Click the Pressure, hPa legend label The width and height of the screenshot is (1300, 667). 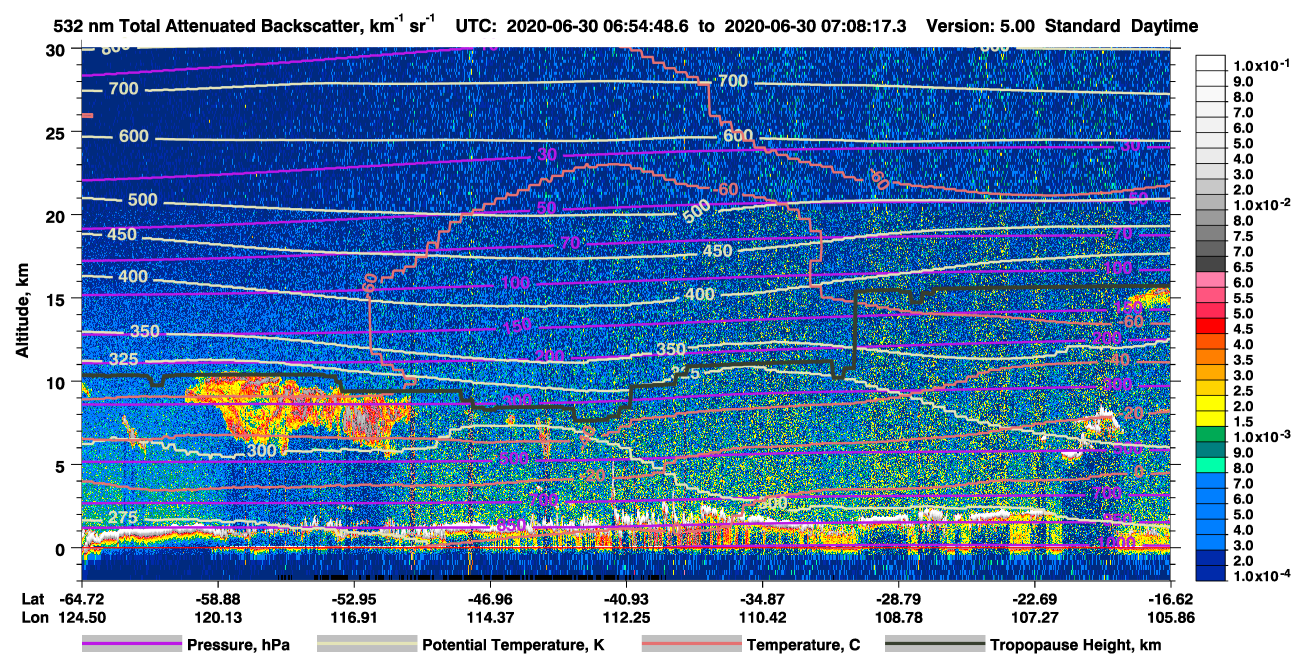[x=238, y=645]
